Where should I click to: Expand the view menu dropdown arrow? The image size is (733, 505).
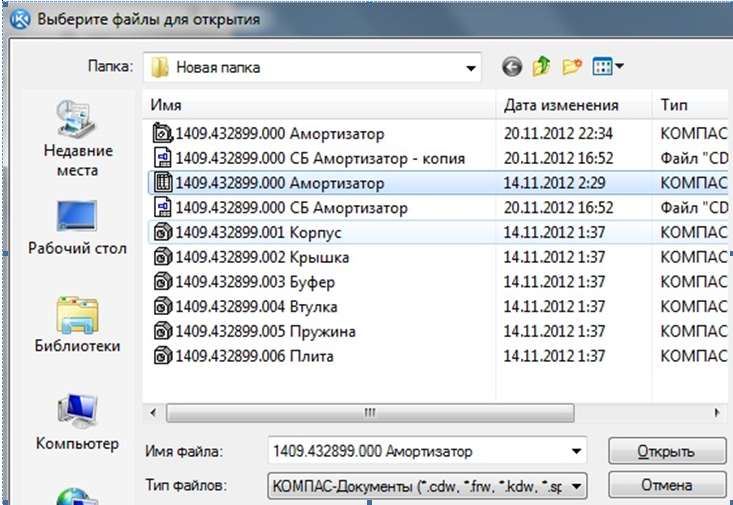(x=619, y=66)
